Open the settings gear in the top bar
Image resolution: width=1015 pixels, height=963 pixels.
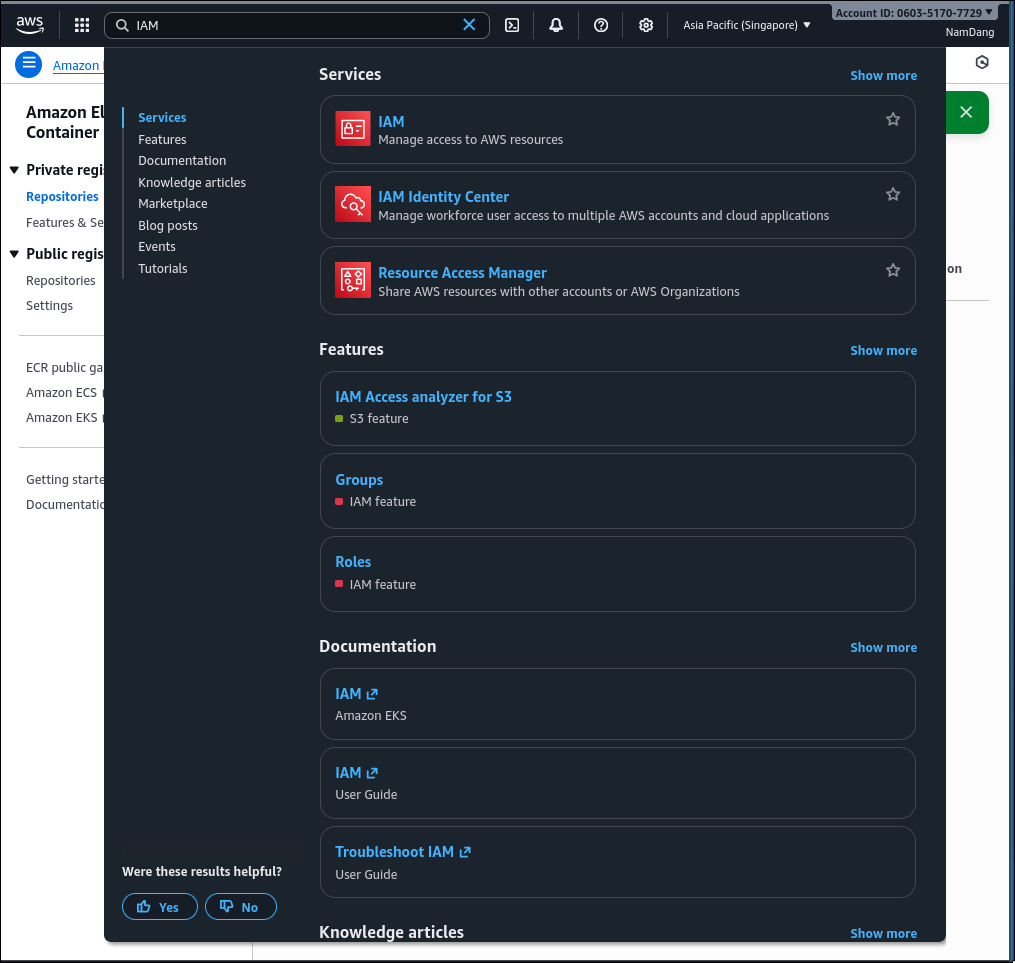645,24
